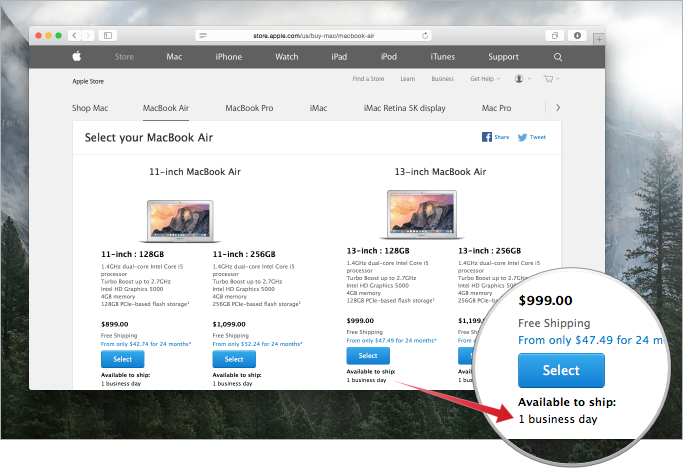Add a new tab with plus button

click(x=599, y=39)
